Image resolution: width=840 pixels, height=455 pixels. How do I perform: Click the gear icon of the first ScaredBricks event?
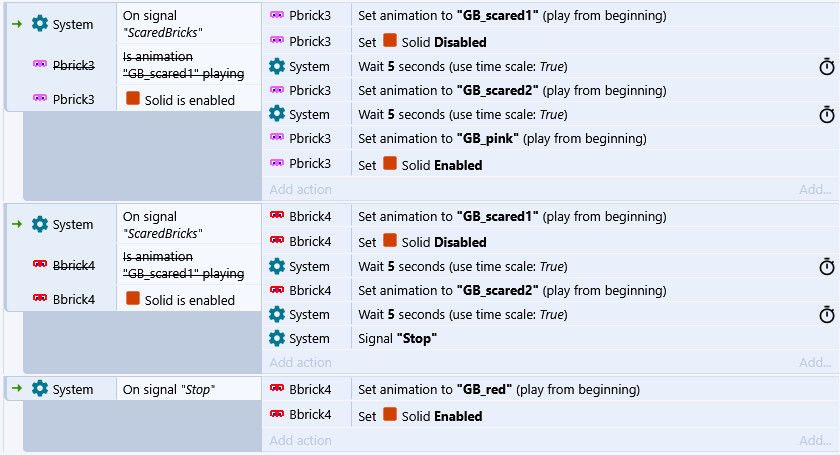(40, 24)
